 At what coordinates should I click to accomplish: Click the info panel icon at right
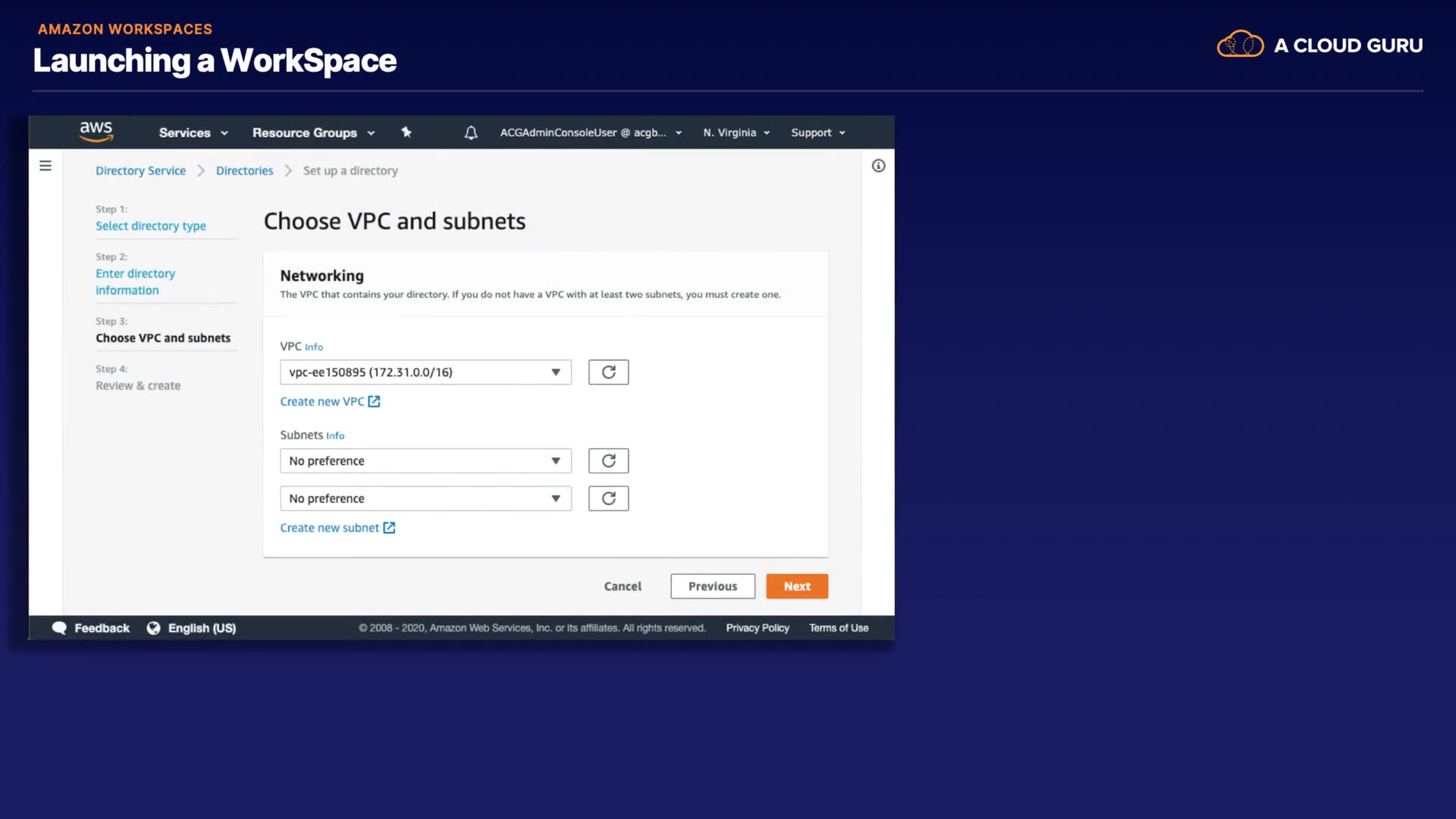click(878, 165)
